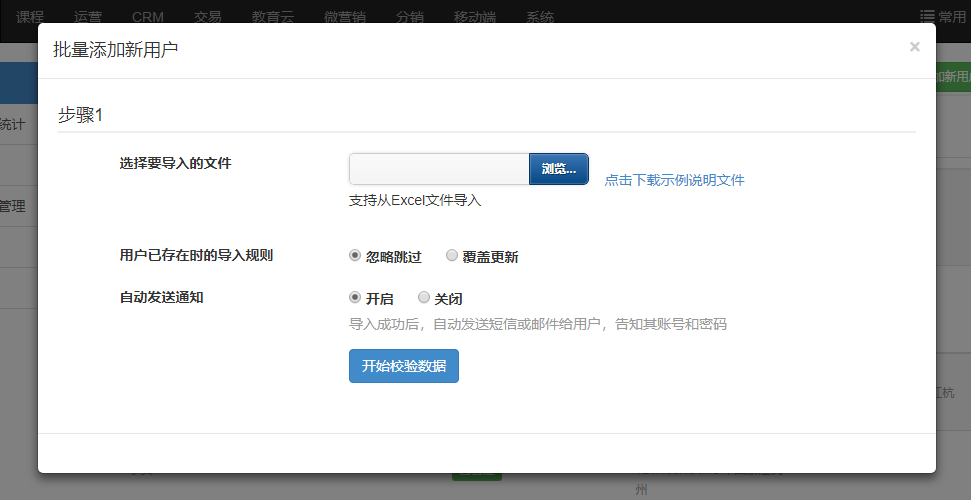Open the 课程 menu in top navigation

coord(30,17)
